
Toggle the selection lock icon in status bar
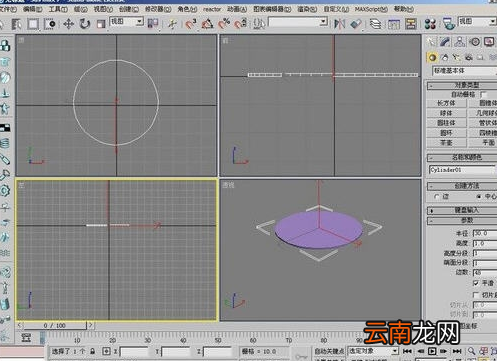[93, 351]
